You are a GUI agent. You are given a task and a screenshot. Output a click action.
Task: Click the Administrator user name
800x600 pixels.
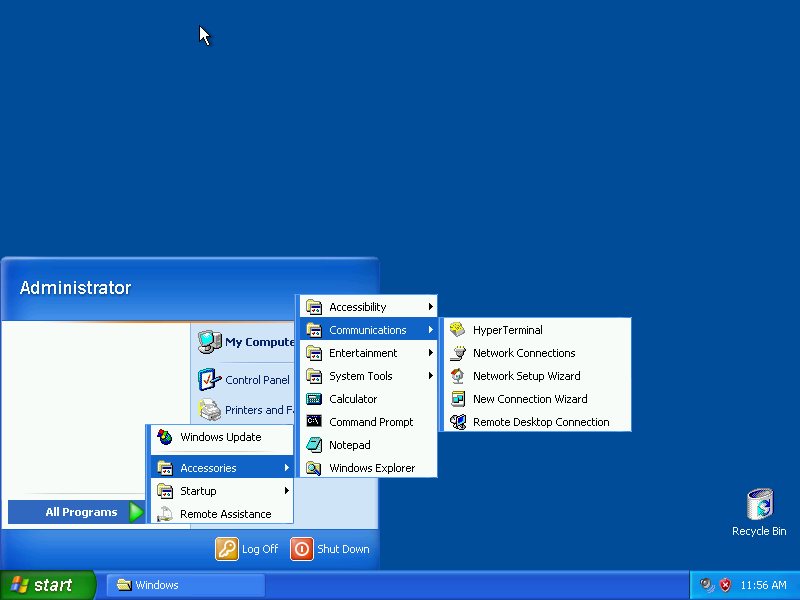point(76,288)
